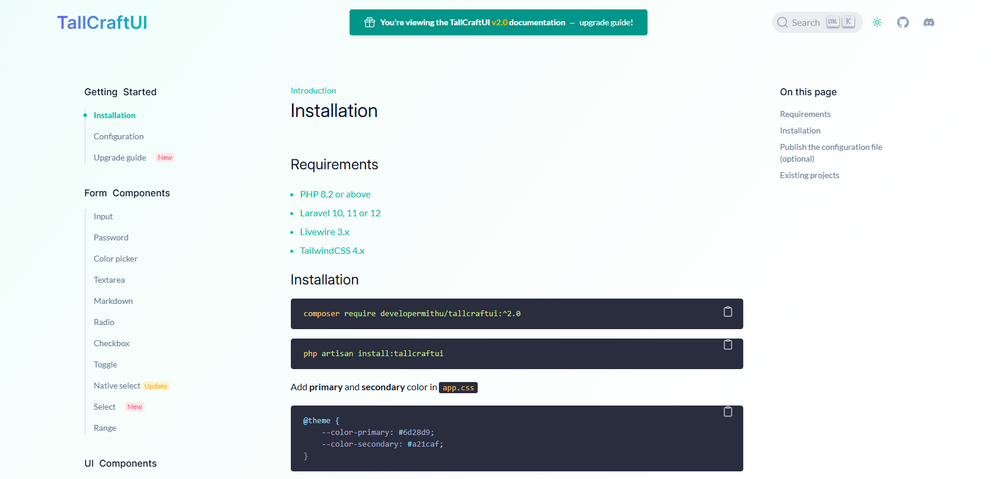Click the GitHub icon in header
The image size is (1000, 479).
pos(903,22)
